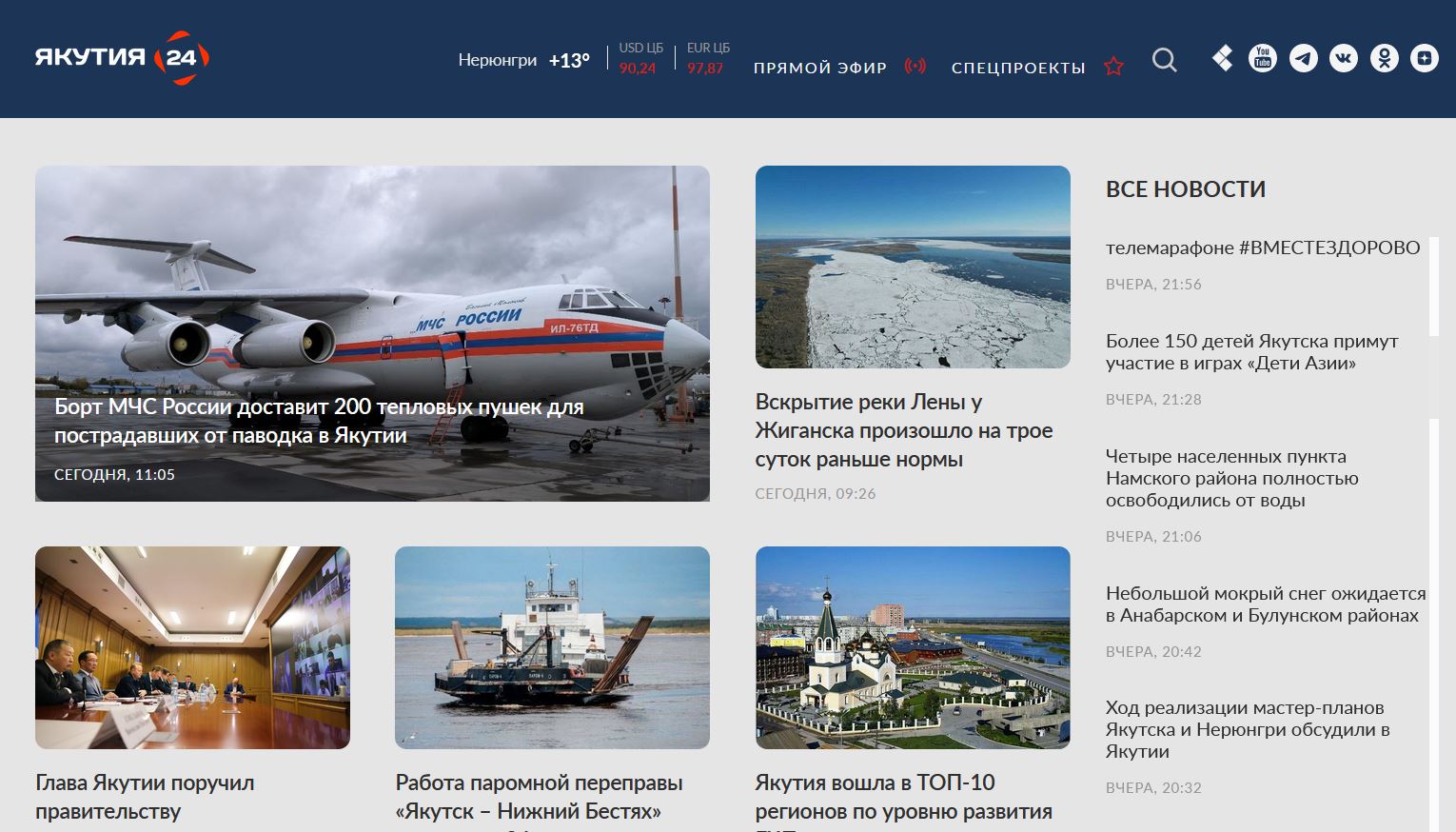Click the ice river aerial thumbnail

[x=913, y=267]
